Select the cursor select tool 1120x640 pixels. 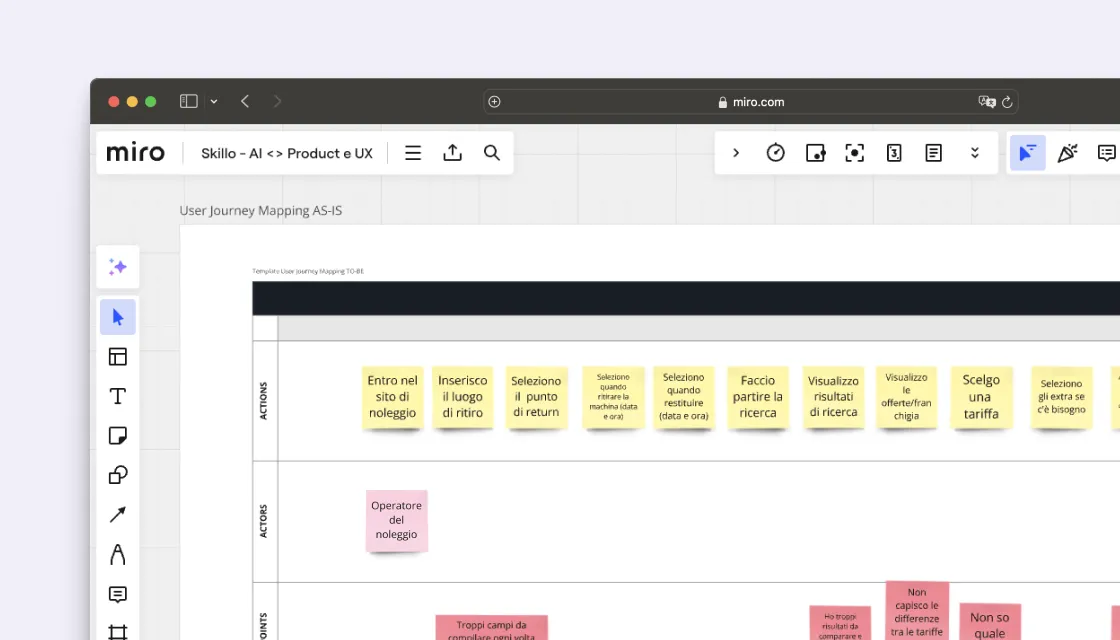(118, 317)
